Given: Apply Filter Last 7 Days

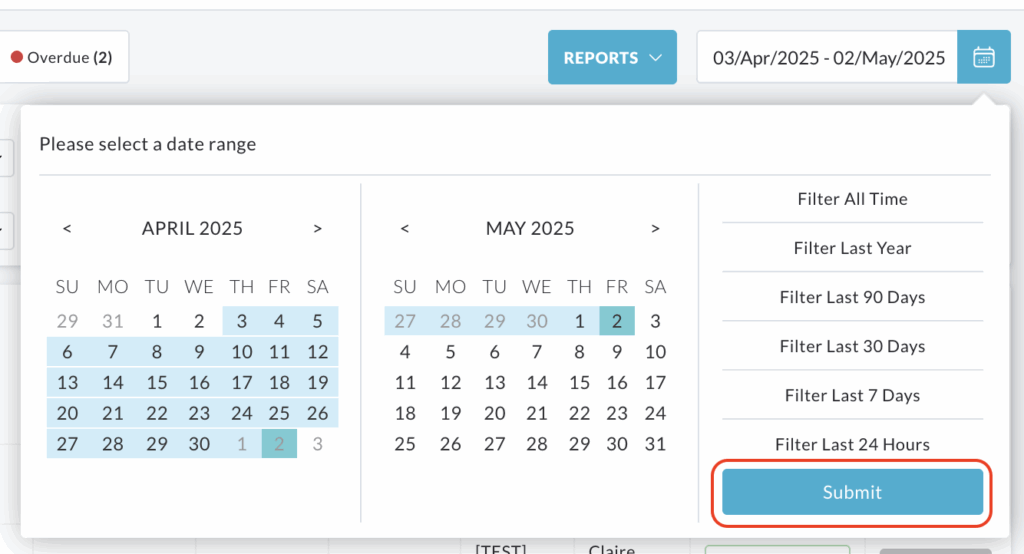Looking at the screenshot, I should click(x=852, y=395).
